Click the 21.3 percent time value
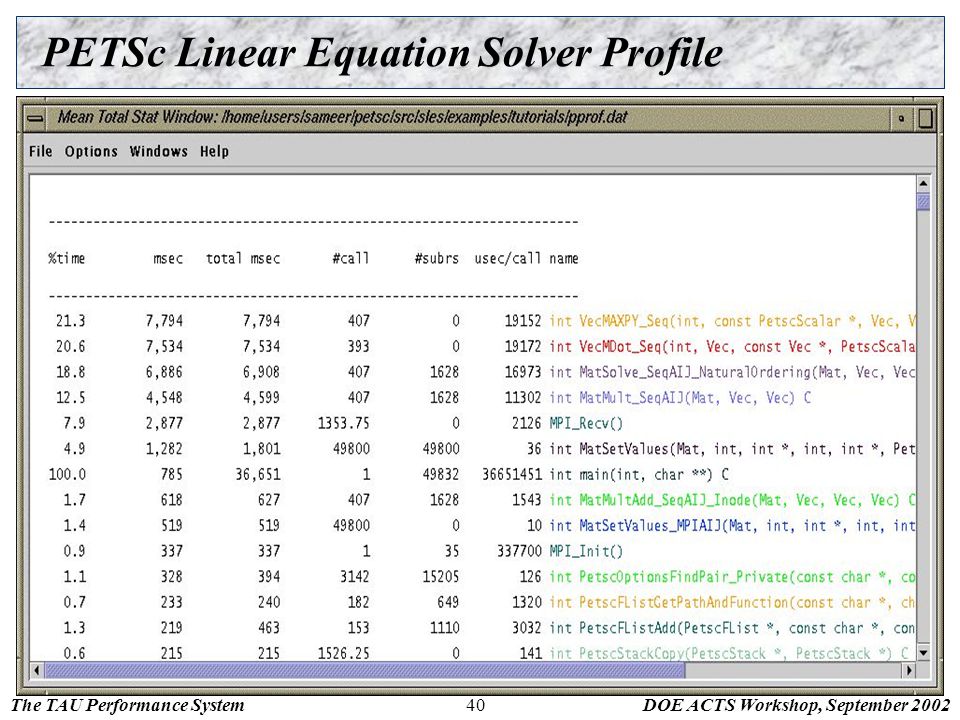This screenshot has height=720, width=960. [70, 321]
